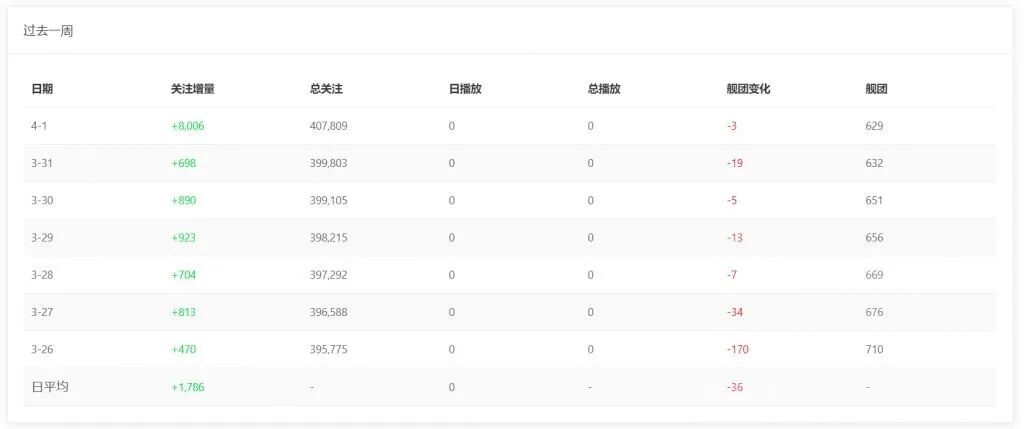Click the +890 follower gain value

tap(184, 200)
